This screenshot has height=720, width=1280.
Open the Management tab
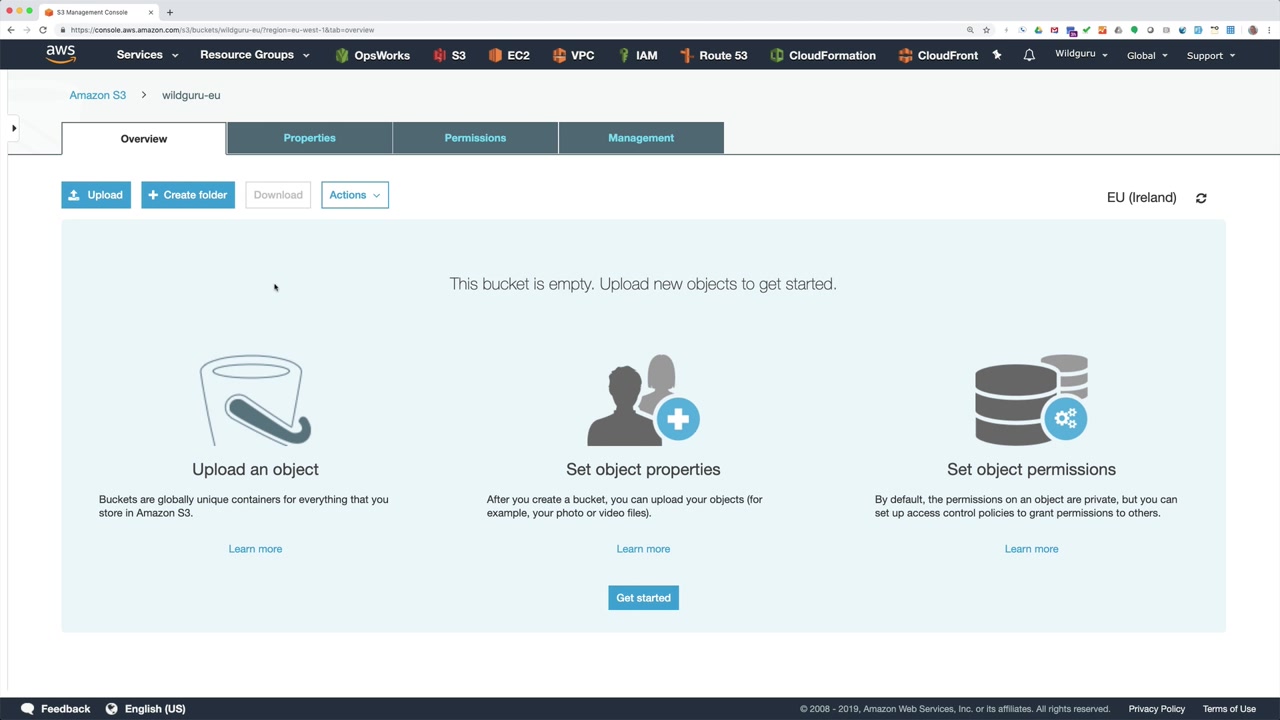pos(641,138)
